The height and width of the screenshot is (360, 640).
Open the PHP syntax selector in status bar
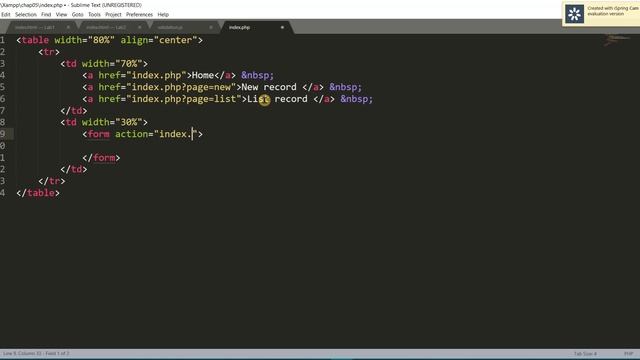(628, 353)
